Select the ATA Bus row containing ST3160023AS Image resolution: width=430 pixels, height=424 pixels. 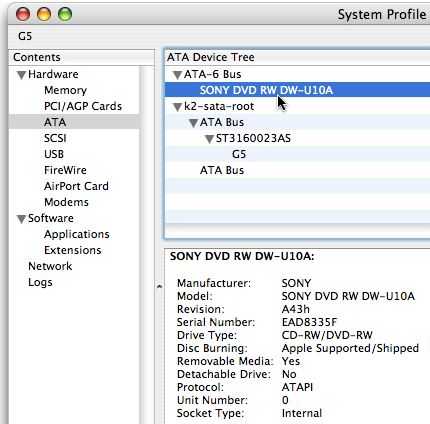click(297, 122)
